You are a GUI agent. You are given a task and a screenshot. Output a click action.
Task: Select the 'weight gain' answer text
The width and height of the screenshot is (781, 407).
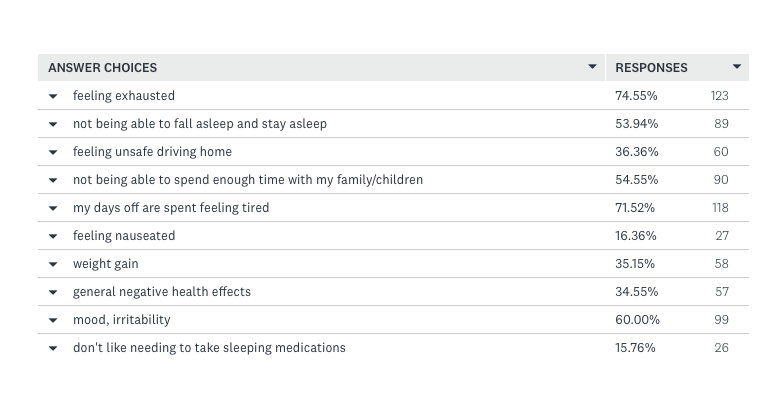tap(106, 264)
